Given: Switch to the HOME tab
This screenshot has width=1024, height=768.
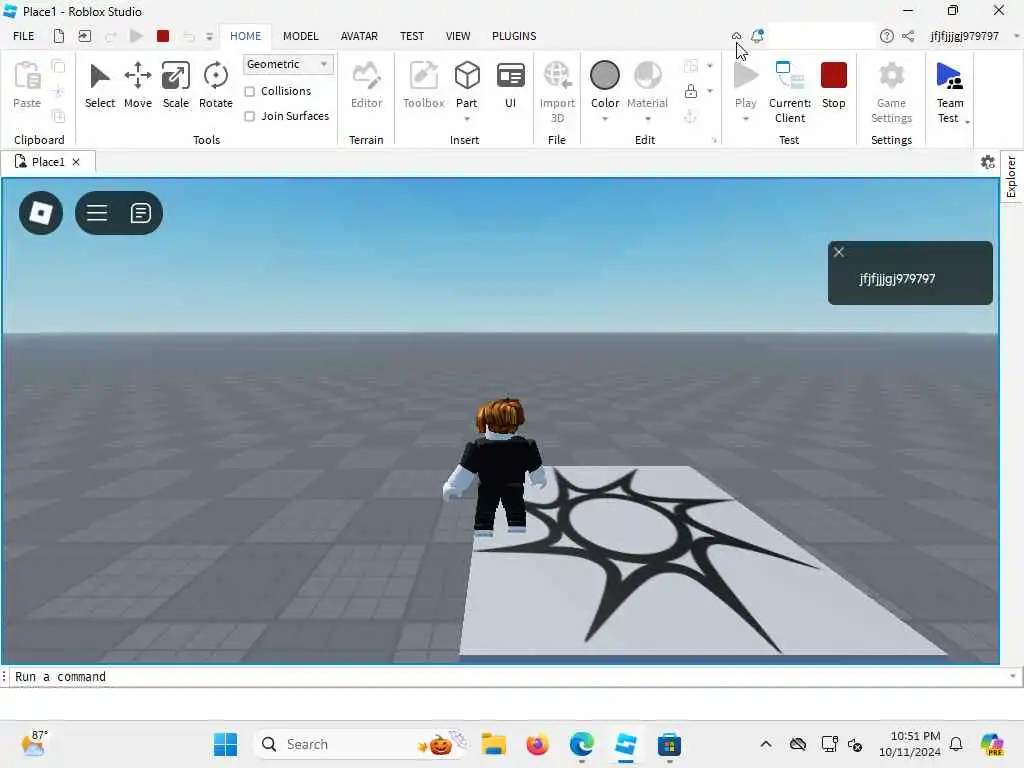Looking at the screenshot, I should (x=246, y=36).
